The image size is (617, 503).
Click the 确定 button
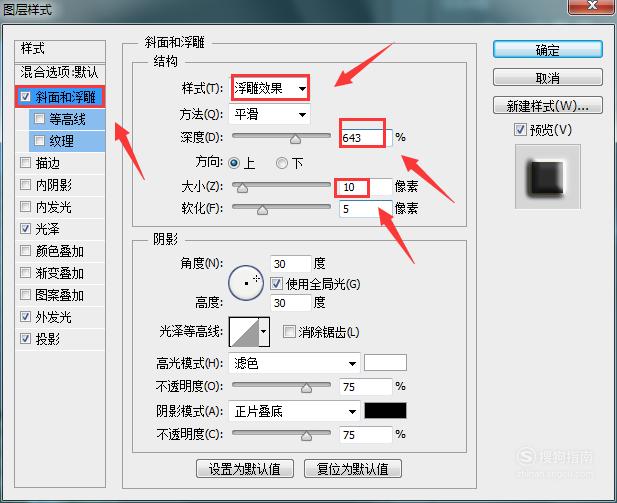click(x=547, y=50)
